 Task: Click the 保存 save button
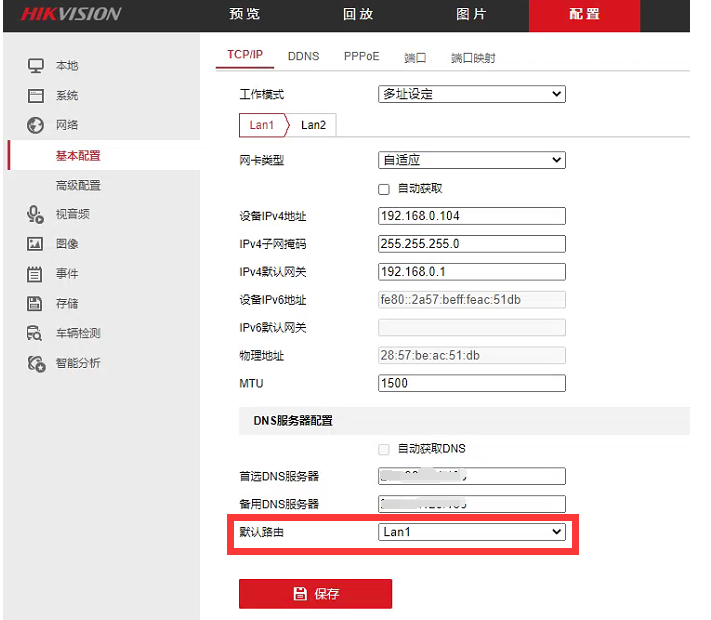tap(315, 594)
